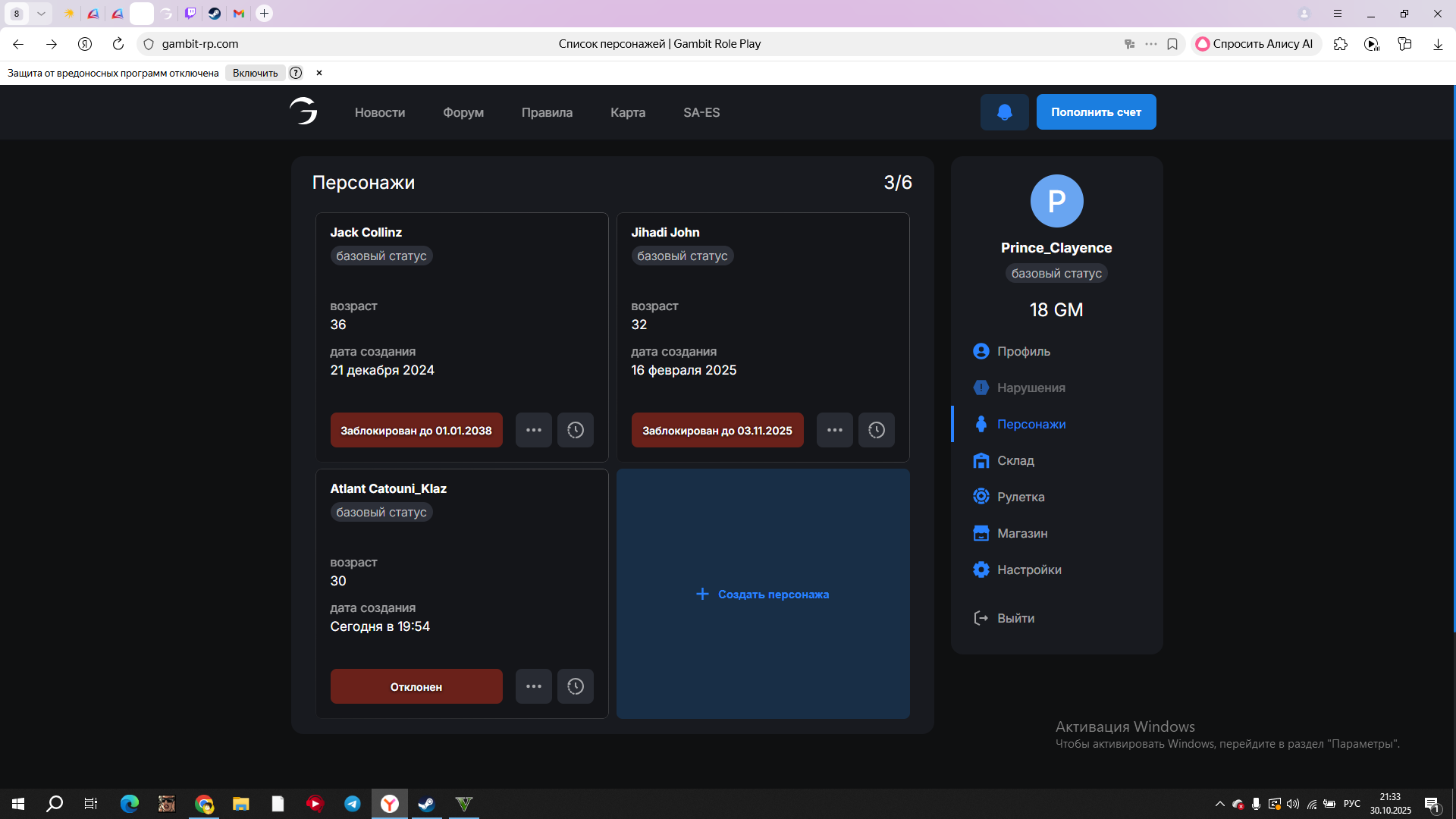
Task: Open Рулетка from sidebar
Action: click(x=1020, y=497)
